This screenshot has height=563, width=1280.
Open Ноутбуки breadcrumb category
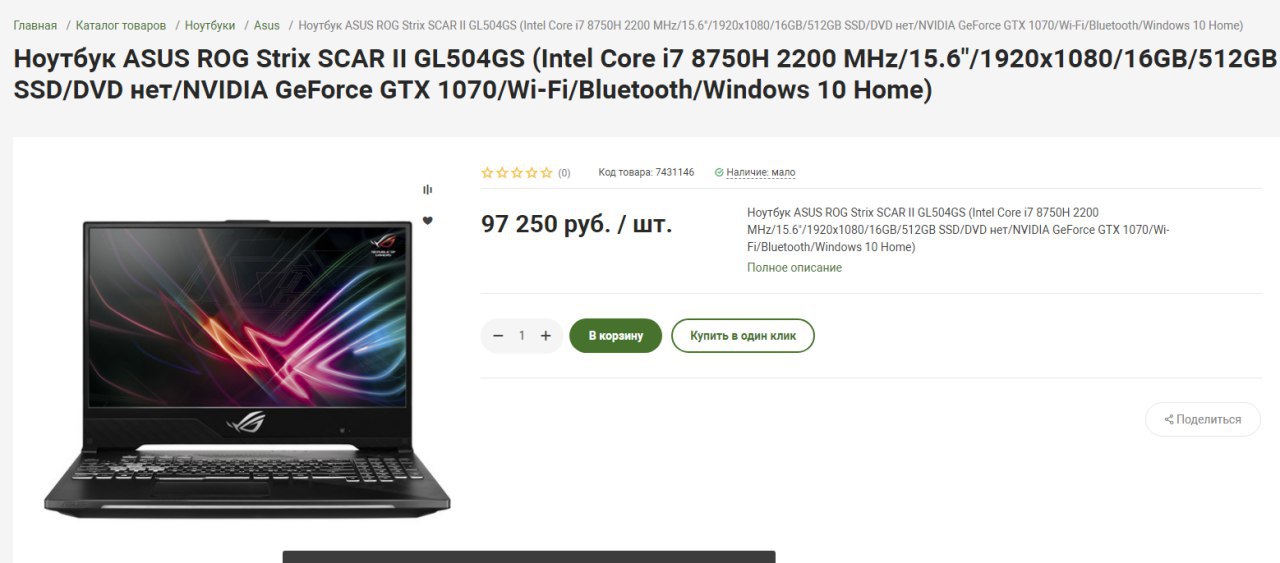(x=210, y=25)
